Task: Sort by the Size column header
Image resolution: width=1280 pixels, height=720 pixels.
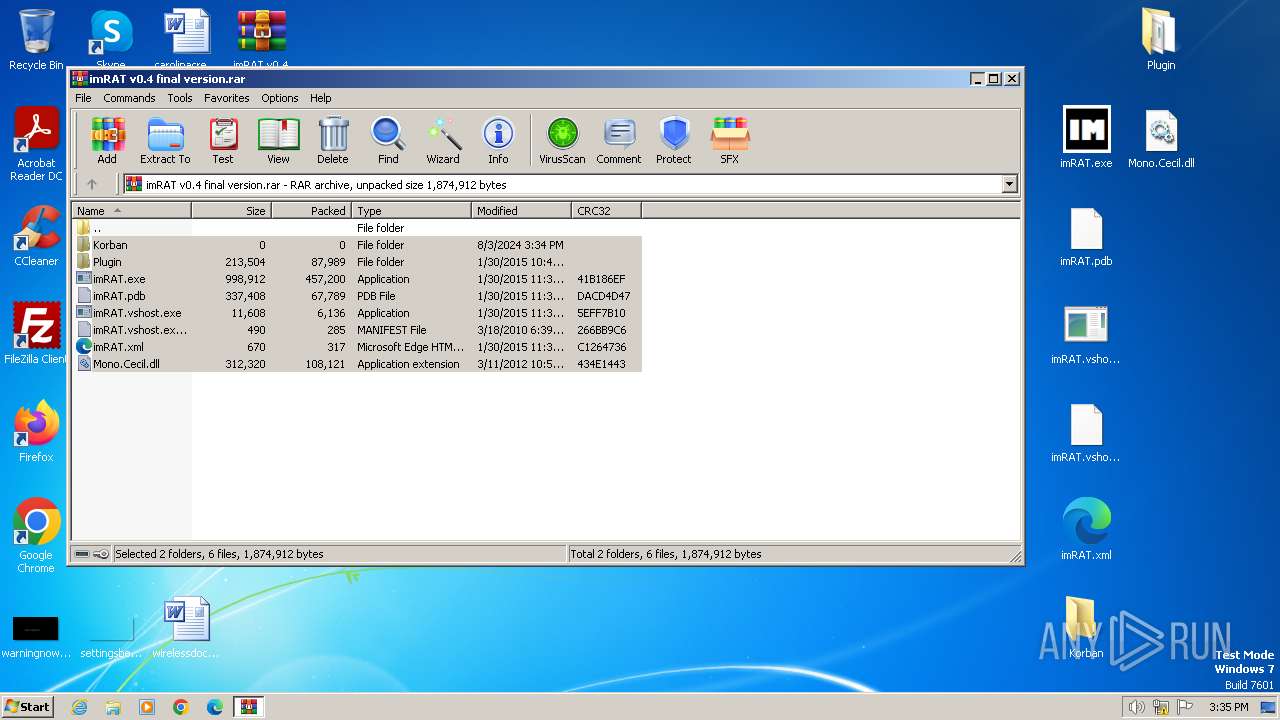Action: pyautogui.click(x=232, y=211)
